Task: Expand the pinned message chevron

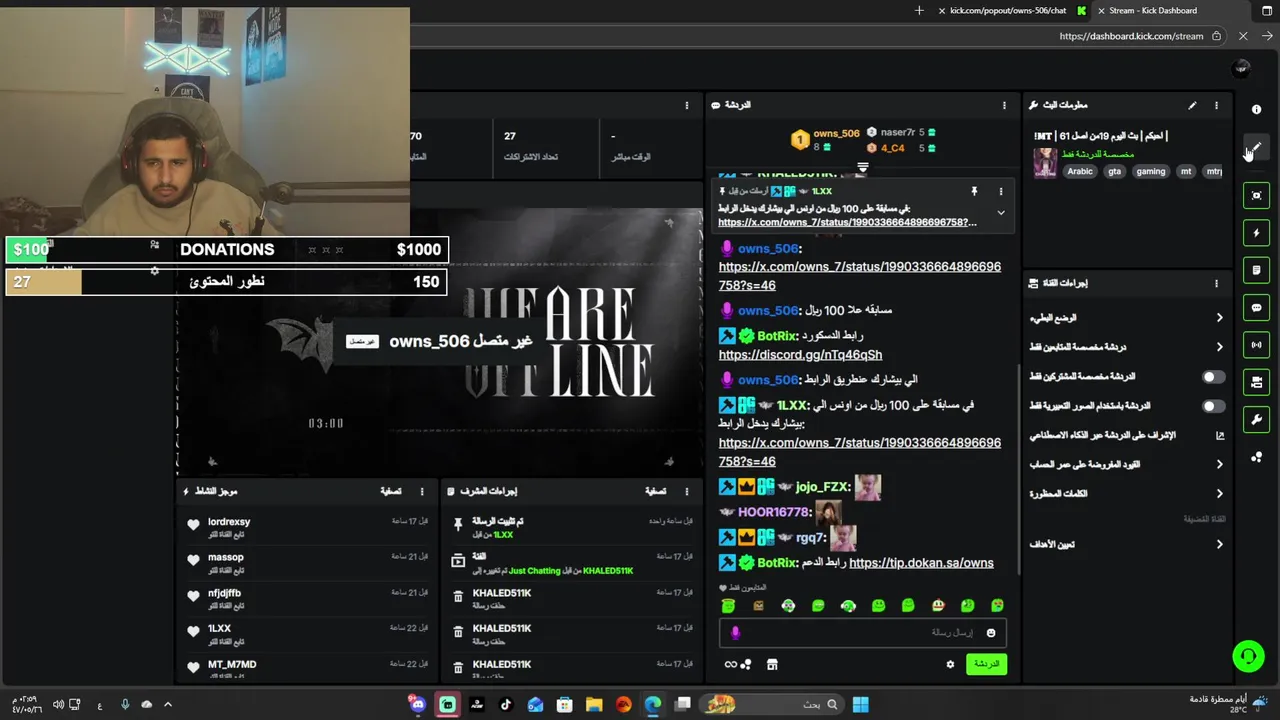Action: pyautogui.click(x=1001, y=212)
